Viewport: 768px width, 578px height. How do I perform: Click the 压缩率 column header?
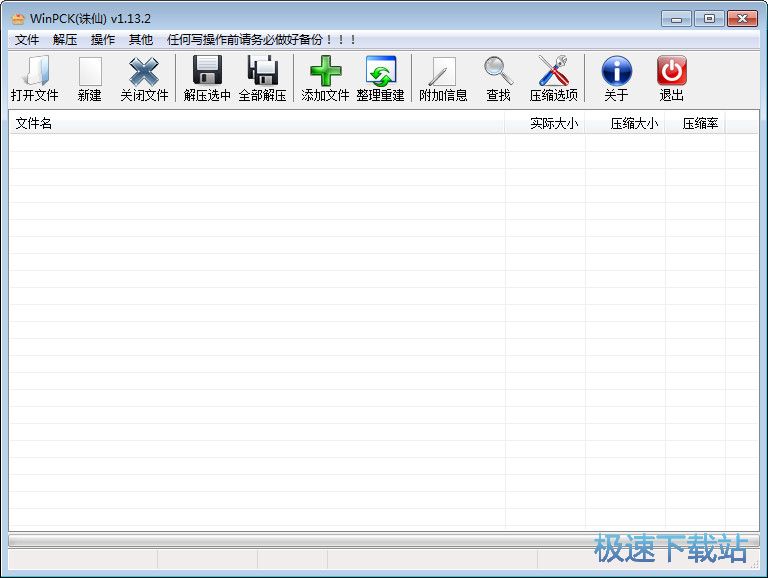point(700,124)
